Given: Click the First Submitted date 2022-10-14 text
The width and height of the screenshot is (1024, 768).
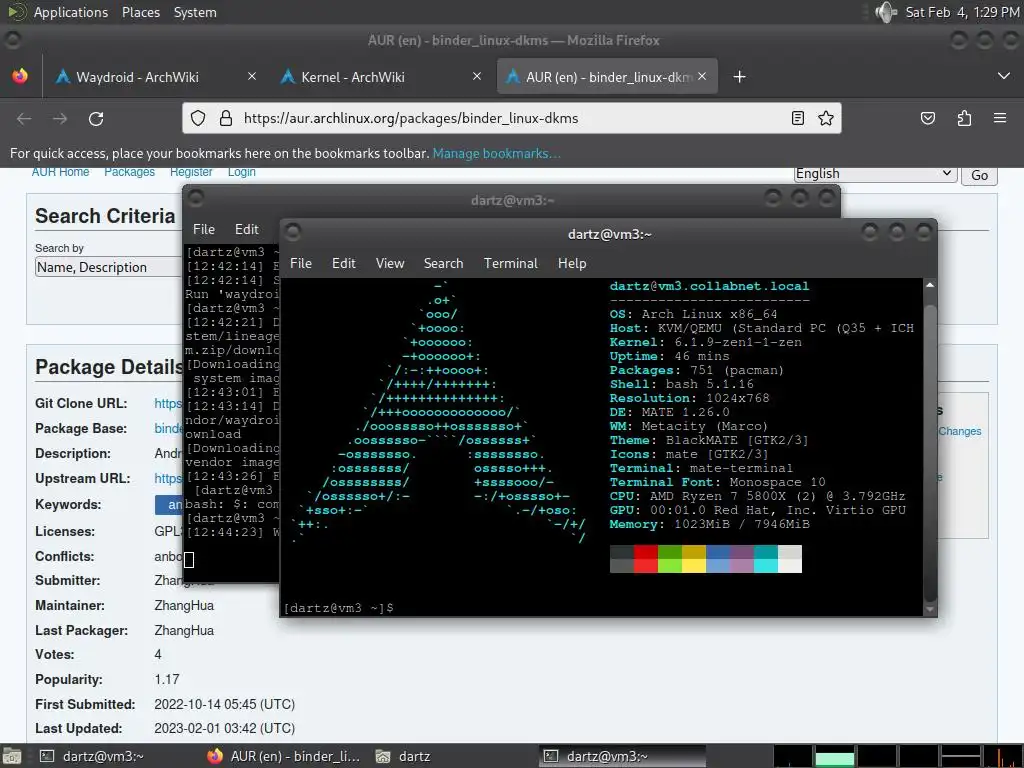Looking at the screenshot, I should click(224, 705).
